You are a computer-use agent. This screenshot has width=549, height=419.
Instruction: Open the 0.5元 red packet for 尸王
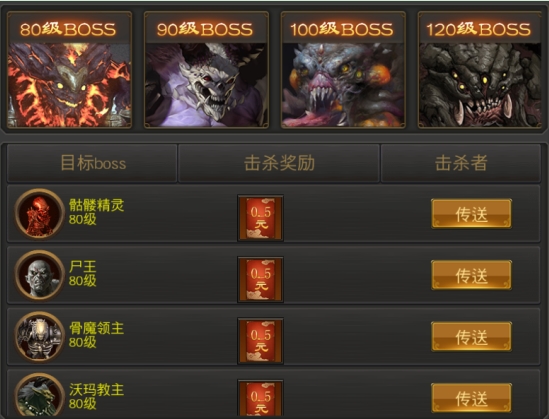260,279
